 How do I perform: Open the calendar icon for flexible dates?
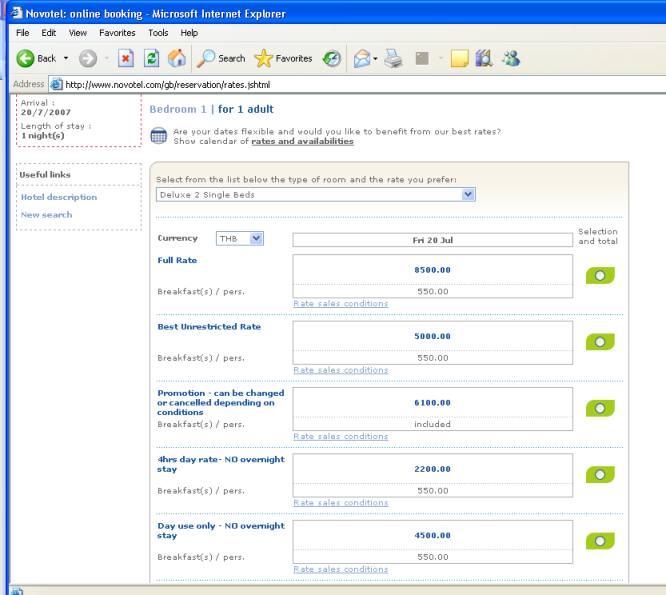click(x=158, y=136)
